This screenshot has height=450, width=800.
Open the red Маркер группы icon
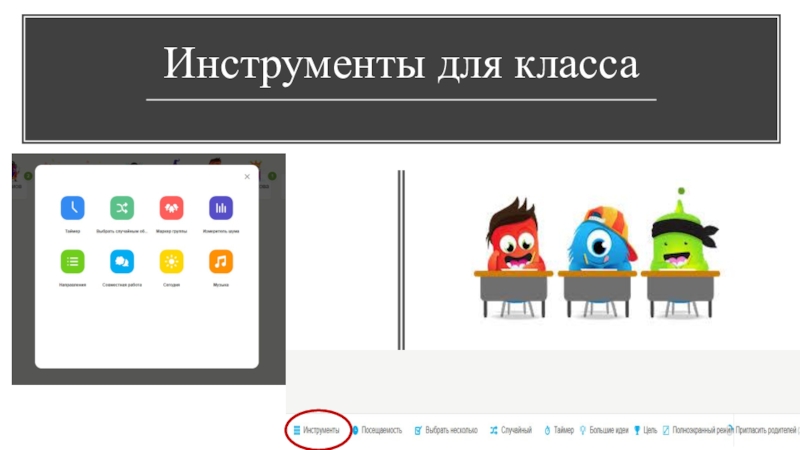pos(171,208)
